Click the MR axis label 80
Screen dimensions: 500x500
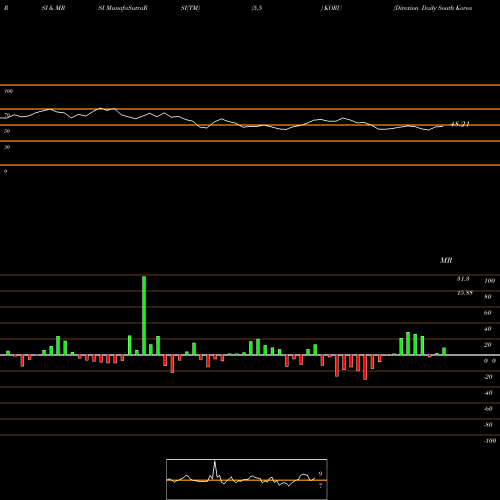point(488,297)
